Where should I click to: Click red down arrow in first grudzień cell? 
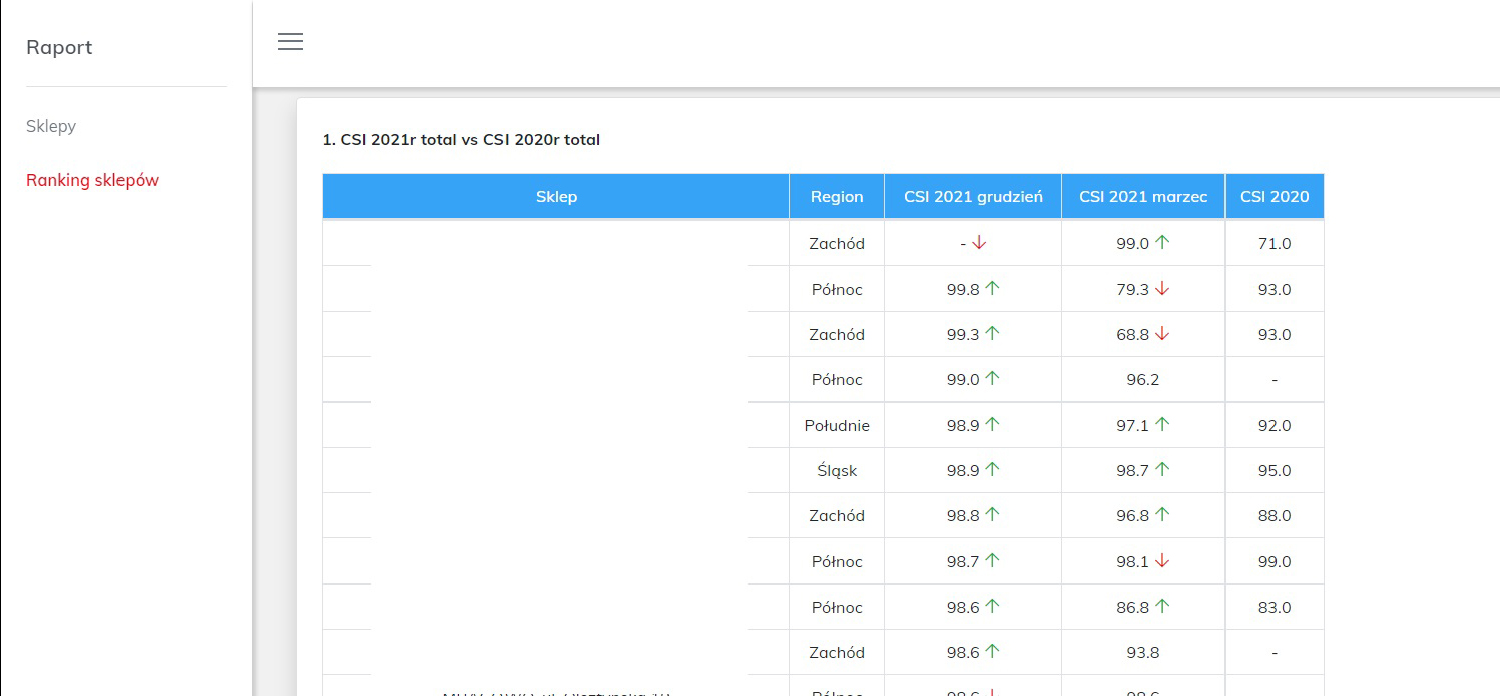980,243
